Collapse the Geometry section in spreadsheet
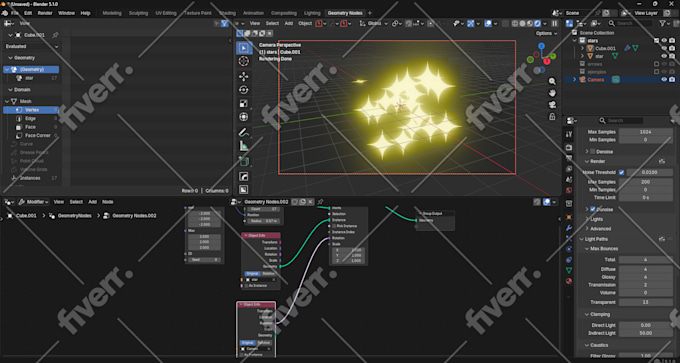680x363 pixels. 10,58
